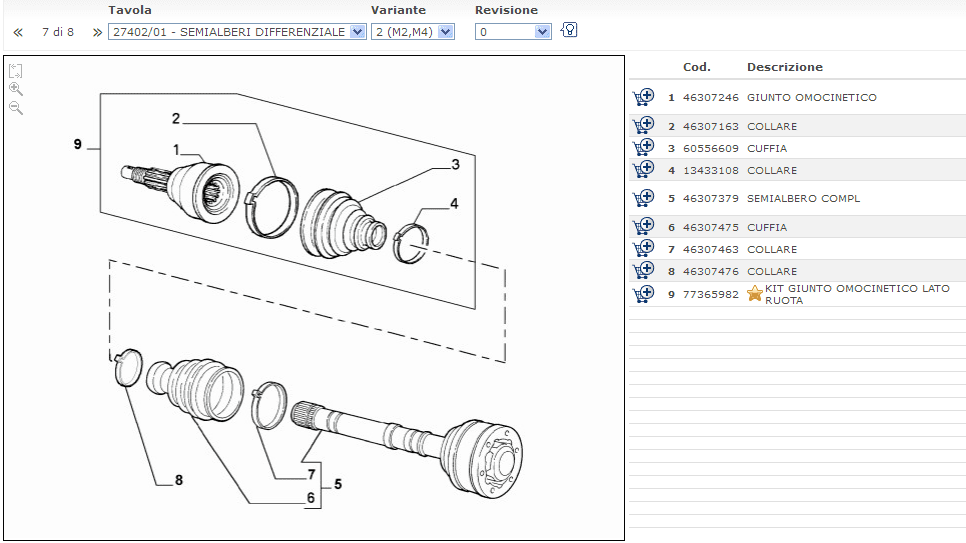Zoom out of the diagram

pyautogui.click(x=16, y=108)
